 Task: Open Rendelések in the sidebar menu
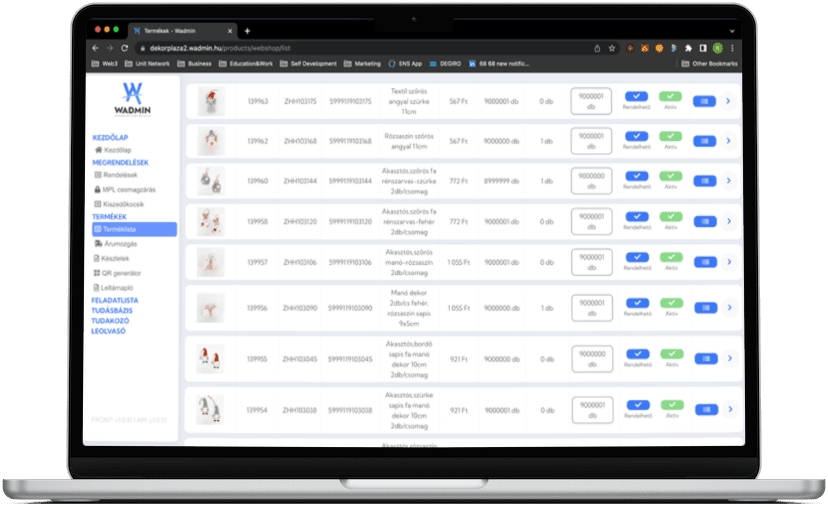120,175
